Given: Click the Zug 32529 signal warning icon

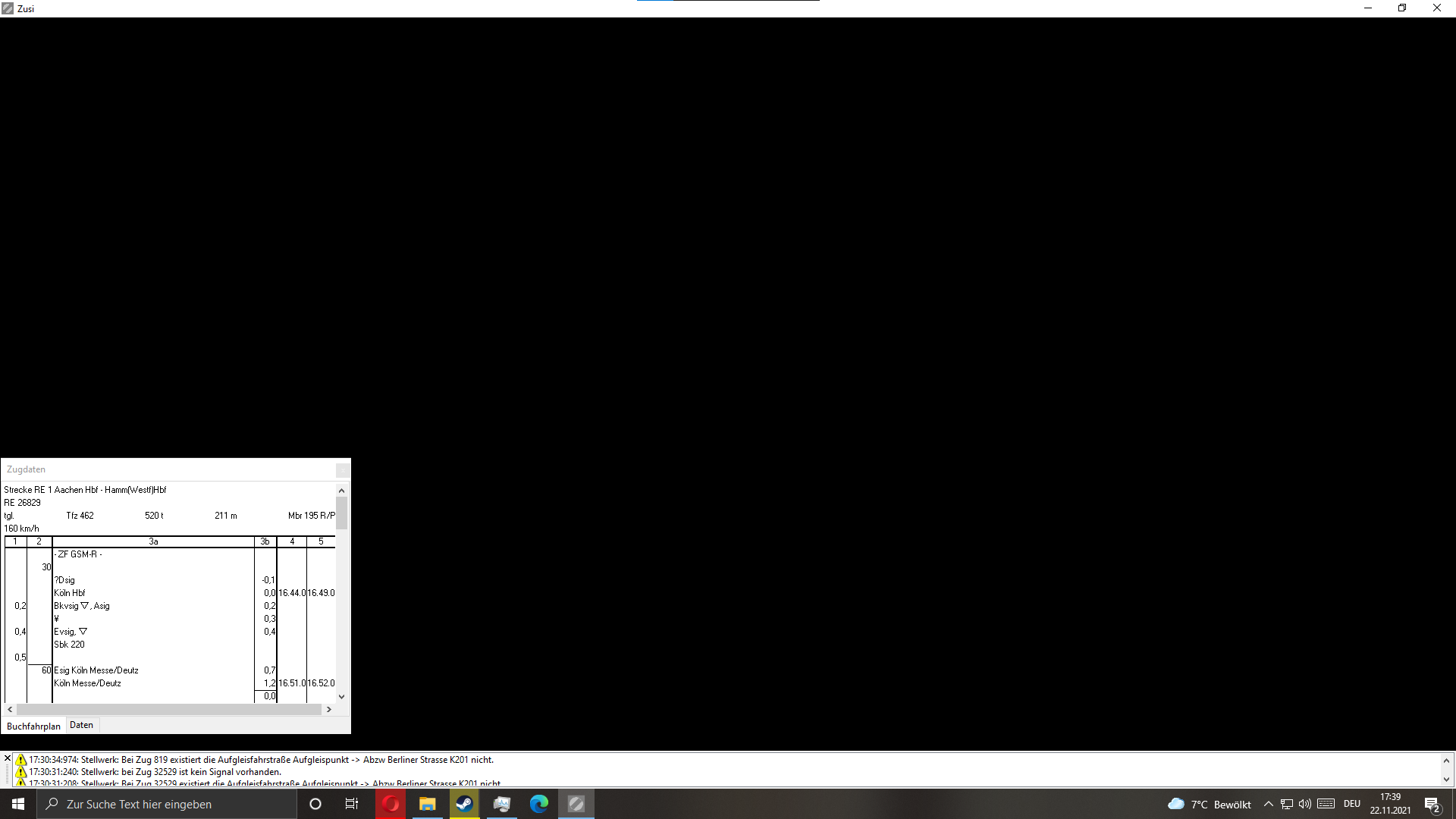Looking at the screenshot, I should pyautogui.click(x=21, y=772).
